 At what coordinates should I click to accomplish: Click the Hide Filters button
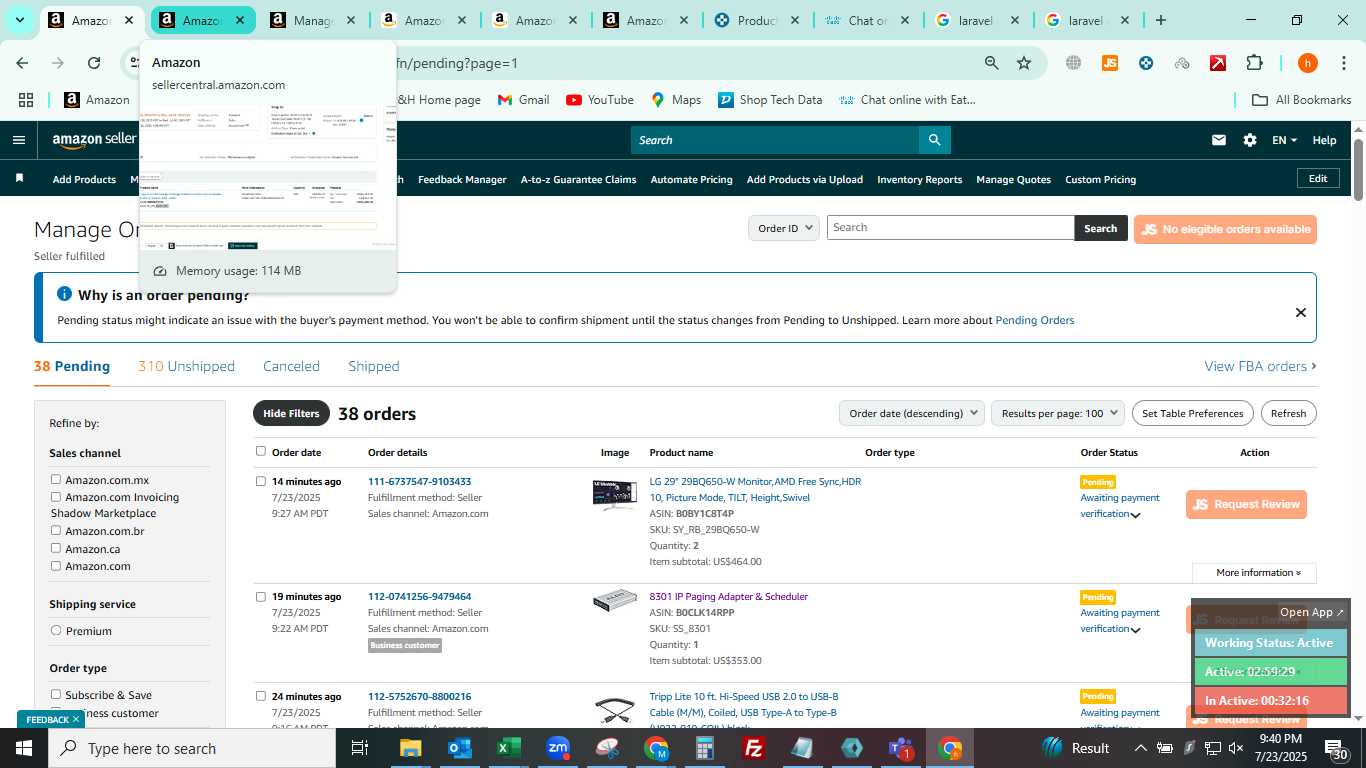pos(291,413)
